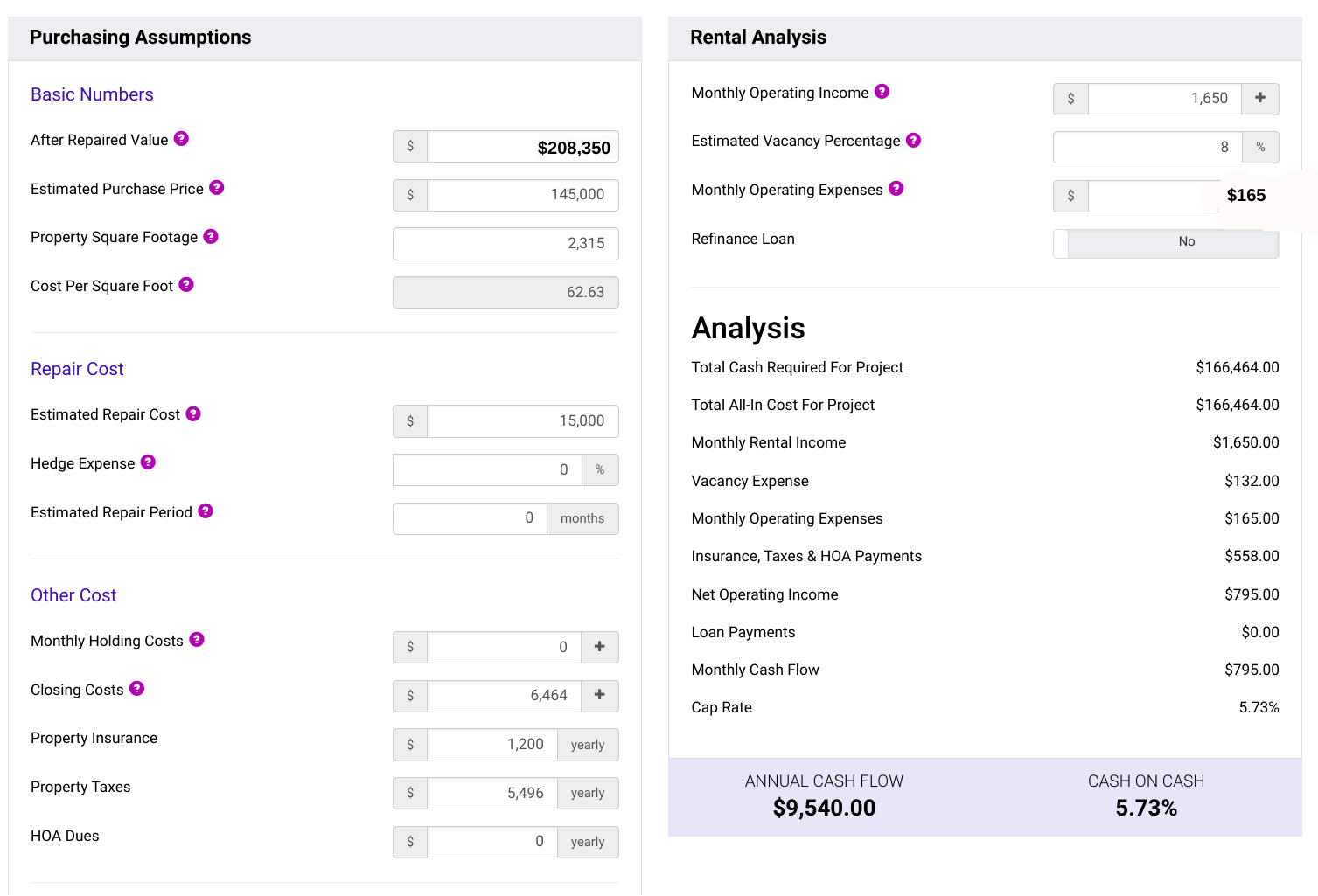
Task: Select the Estimated Repair Cost field
Action: (x=522, y=421)
